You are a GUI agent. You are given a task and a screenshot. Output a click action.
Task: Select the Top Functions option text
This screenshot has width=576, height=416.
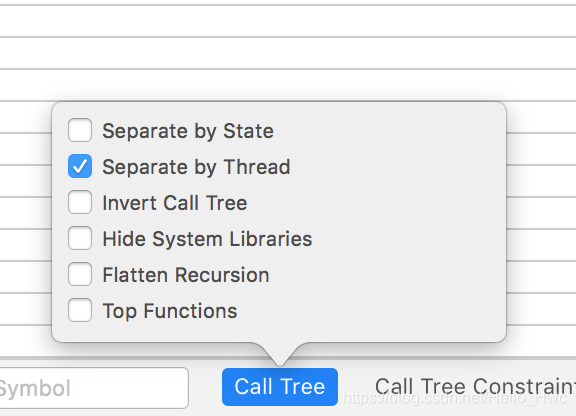pos(170,311)
